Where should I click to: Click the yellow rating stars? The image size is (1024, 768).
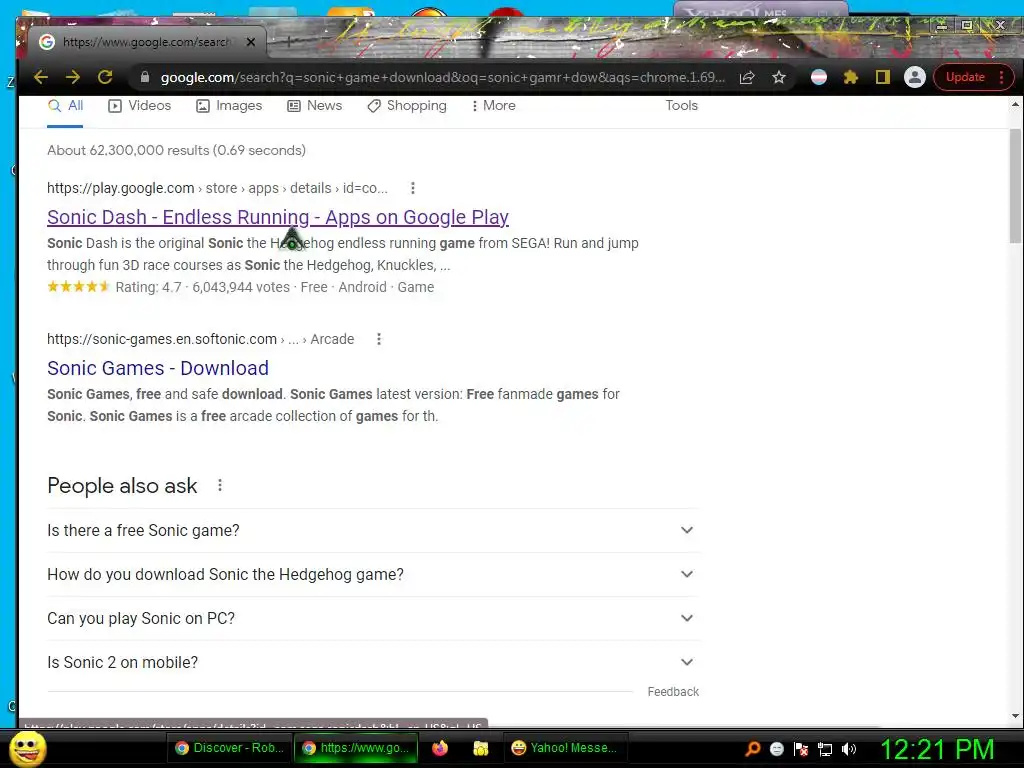[x=78, y=286]
